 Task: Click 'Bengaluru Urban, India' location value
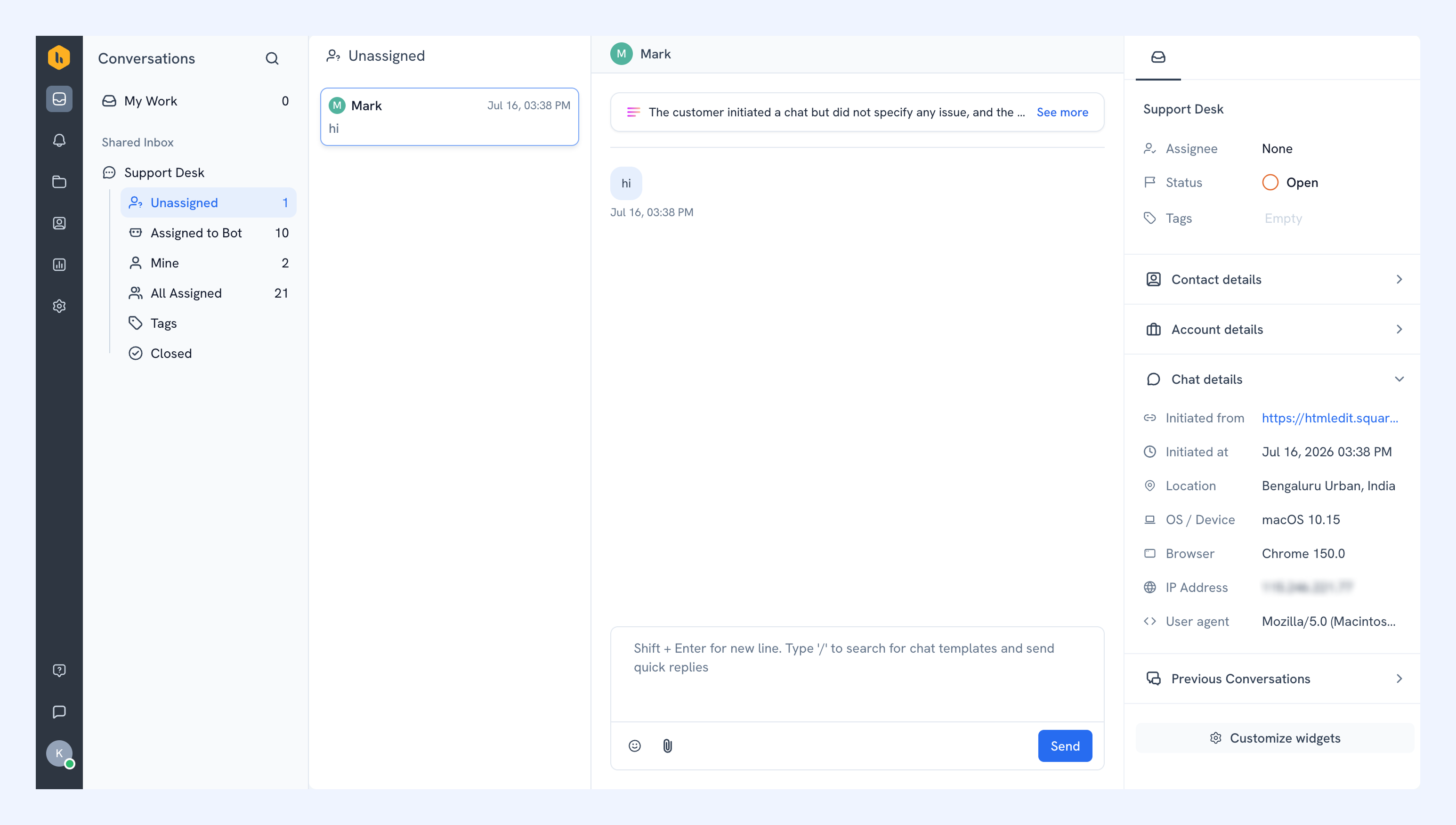[1328, 485]
